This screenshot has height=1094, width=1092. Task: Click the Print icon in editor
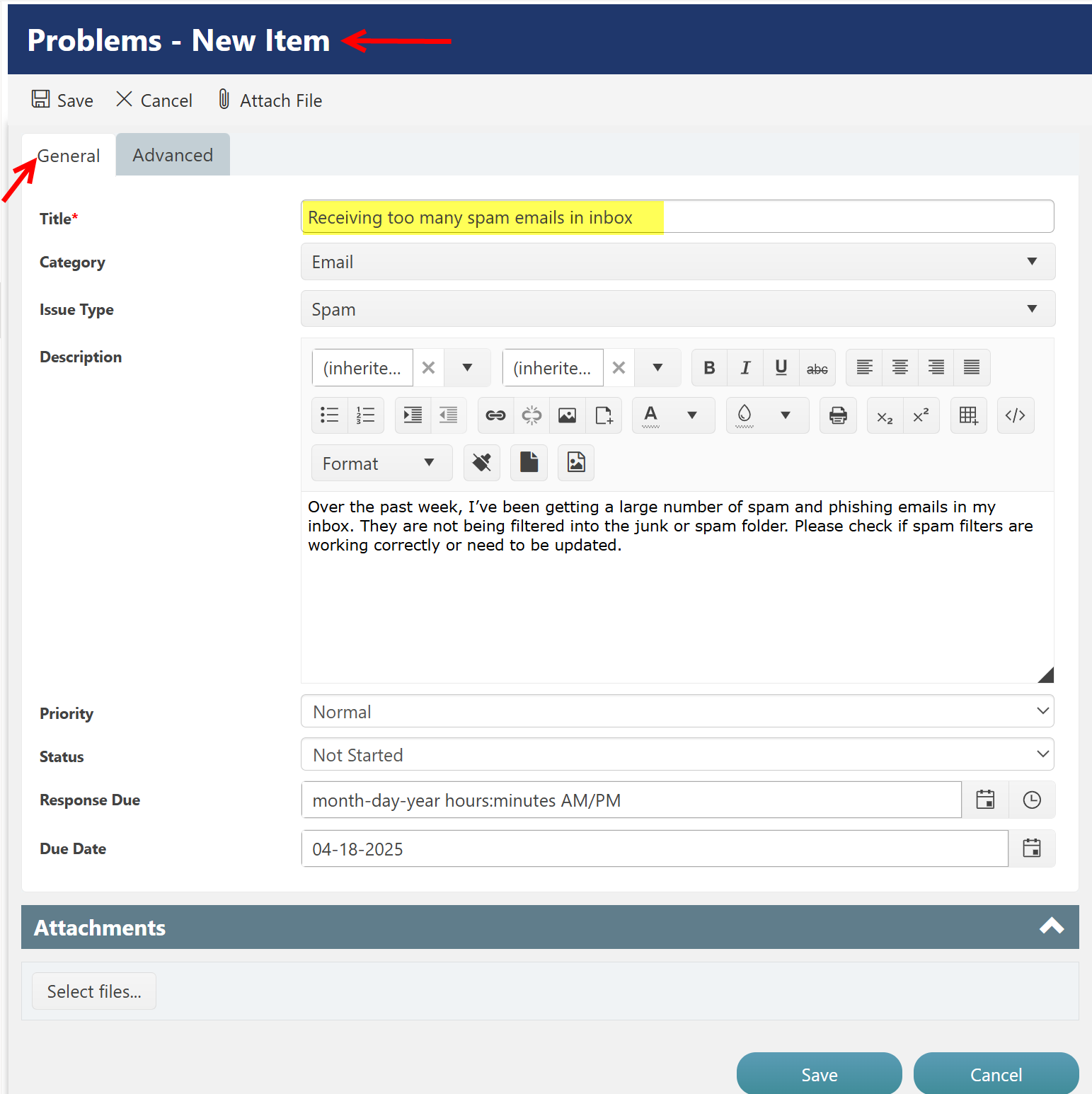838,415
